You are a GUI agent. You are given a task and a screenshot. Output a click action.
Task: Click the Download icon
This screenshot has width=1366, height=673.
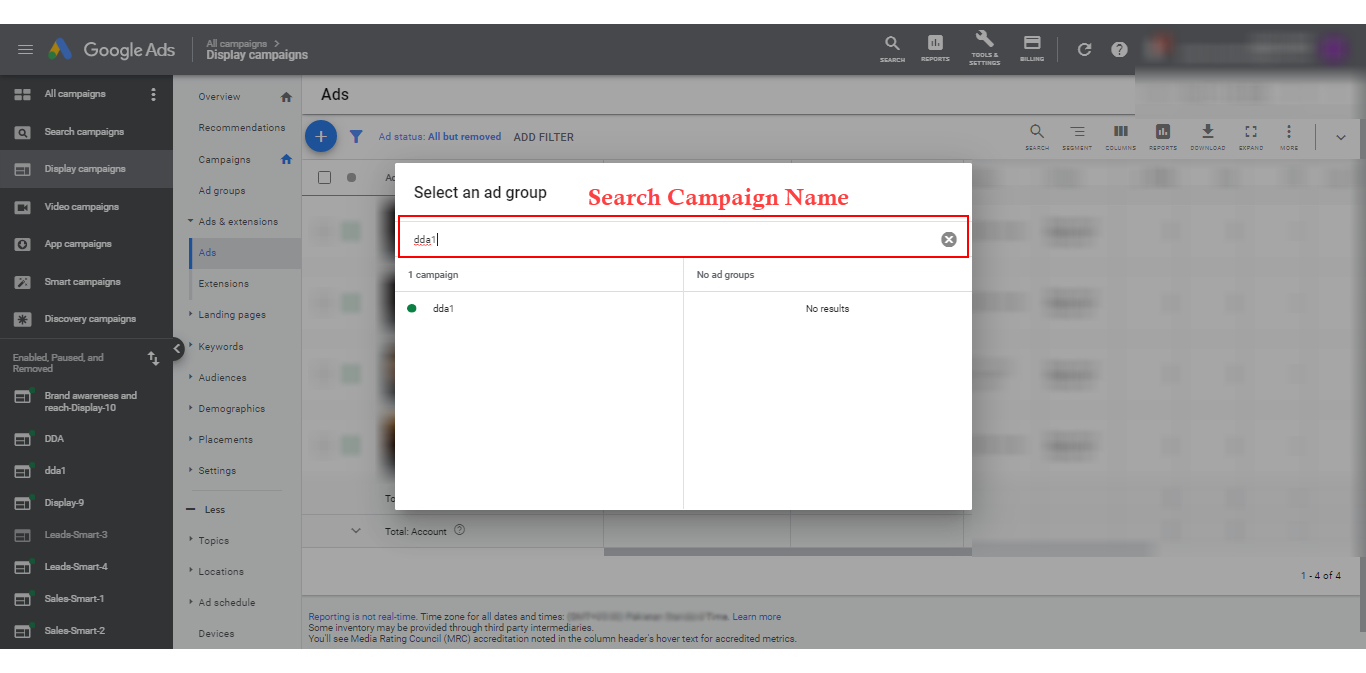click(1207, 137)
